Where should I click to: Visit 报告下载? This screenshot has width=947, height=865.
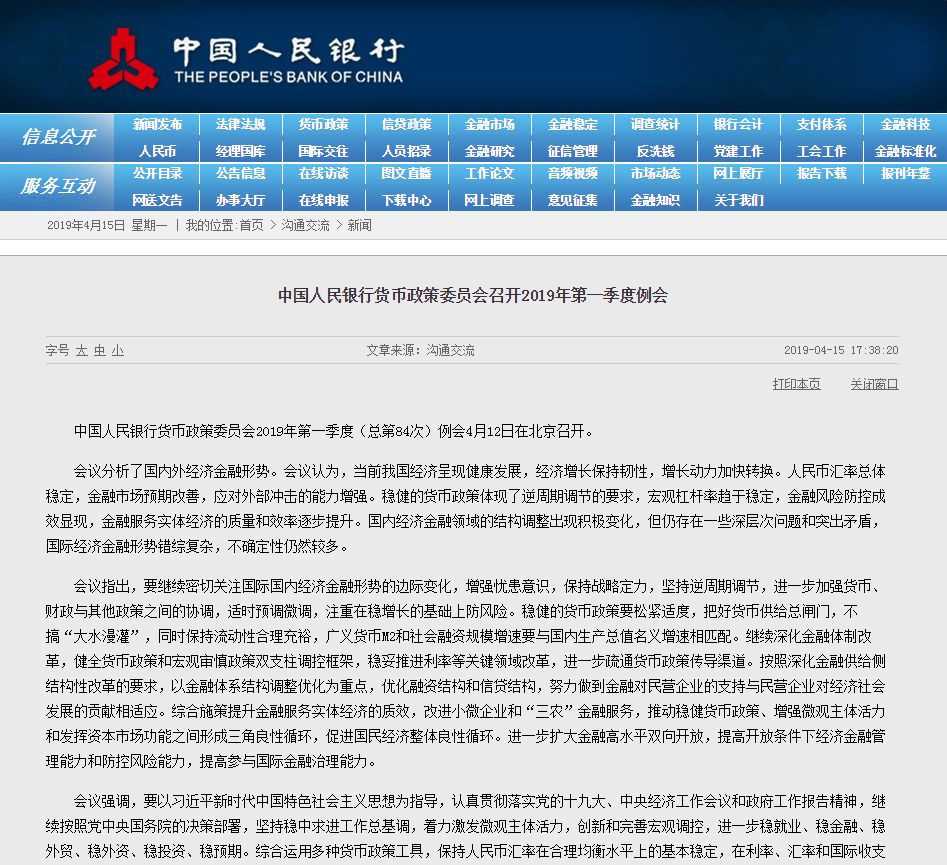coord(821,173)
